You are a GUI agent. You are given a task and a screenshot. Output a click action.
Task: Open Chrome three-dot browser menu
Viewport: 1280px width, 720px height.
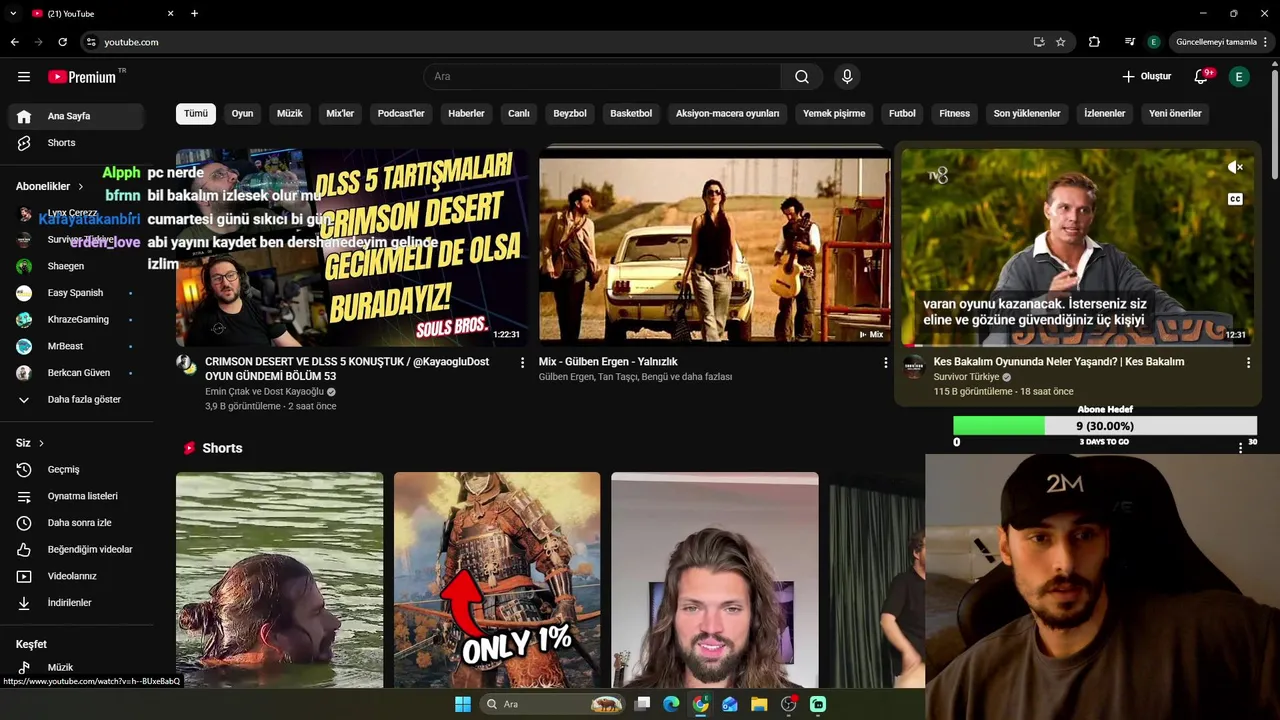click(x=1266, y=42)
